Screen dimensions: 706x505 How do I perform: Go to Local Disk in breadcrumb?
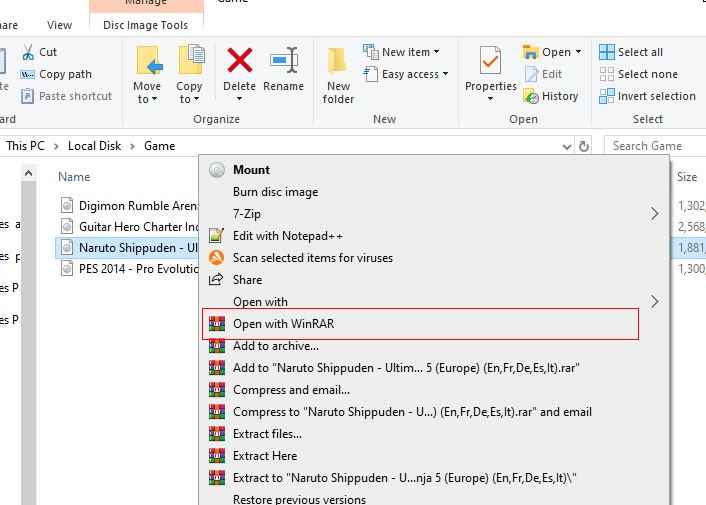coord(95,146)
